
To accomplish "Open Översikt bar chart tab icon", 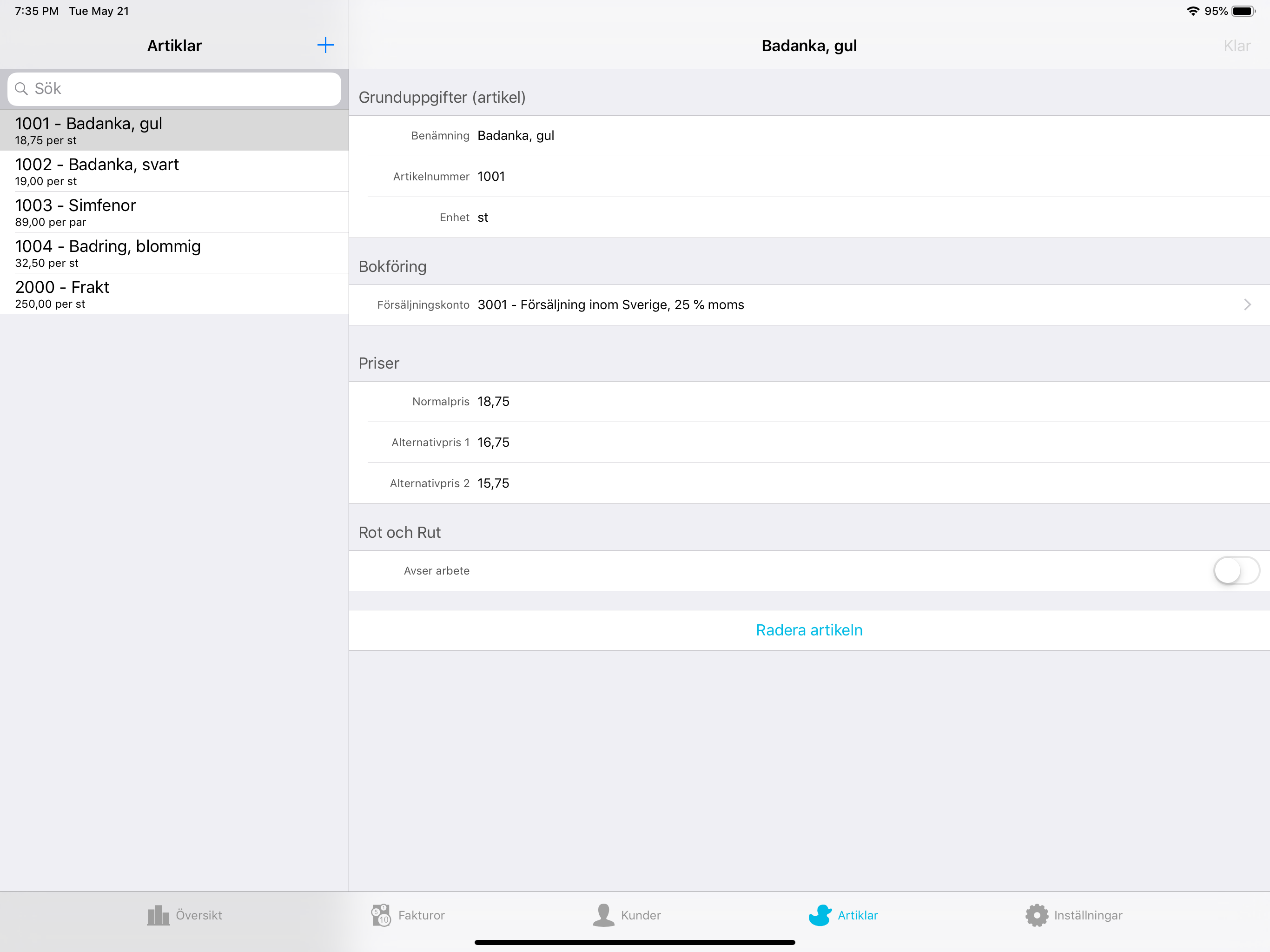I will [158, 915].
